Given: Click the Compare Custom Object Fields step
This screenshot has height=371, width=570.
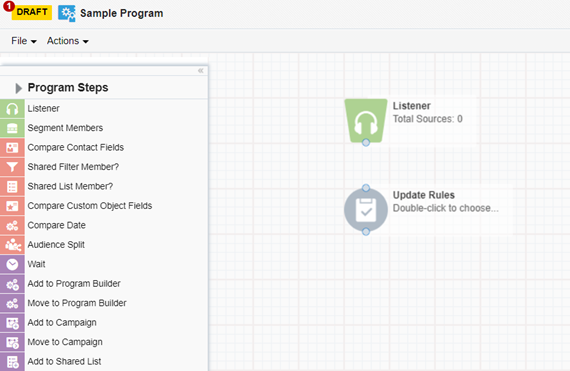Looking at the screenshot, I should (x=89, y=206).
